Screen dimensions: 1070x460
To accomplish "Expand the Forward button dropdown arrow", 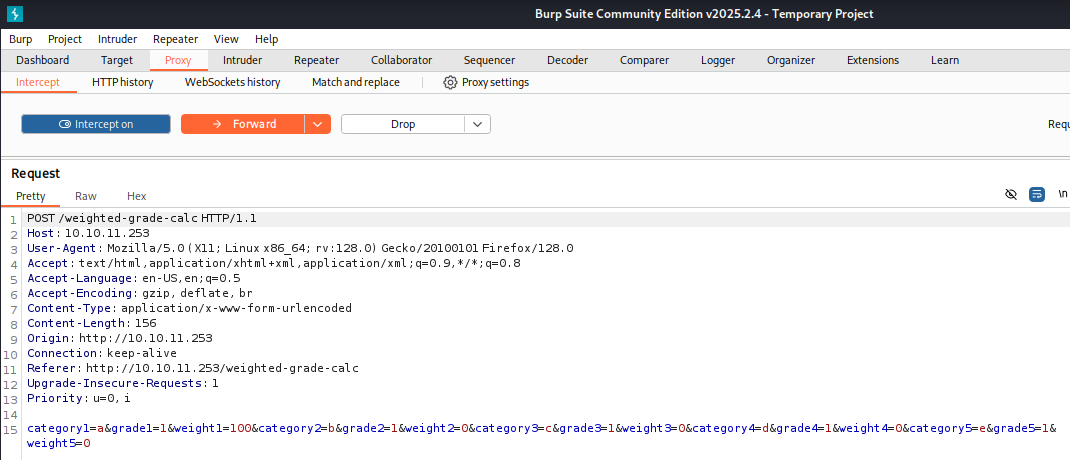I will pos(318,124).
